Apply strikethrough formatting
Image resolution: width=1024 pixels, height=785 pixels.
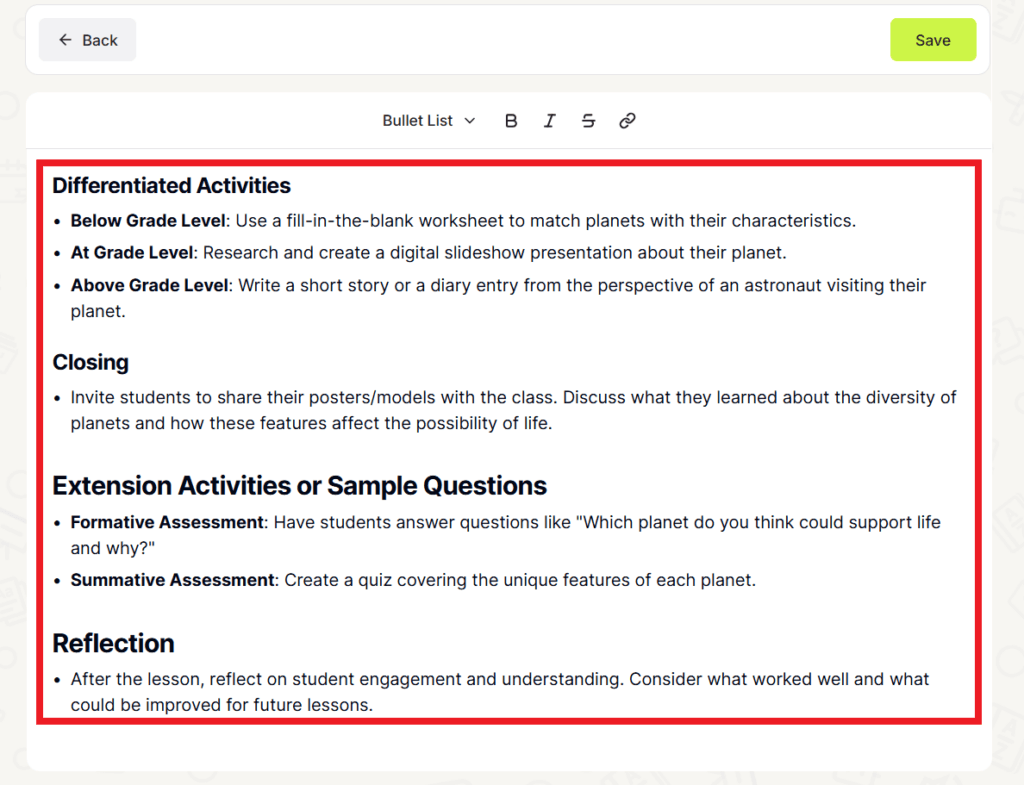click(x=588, y=120)
